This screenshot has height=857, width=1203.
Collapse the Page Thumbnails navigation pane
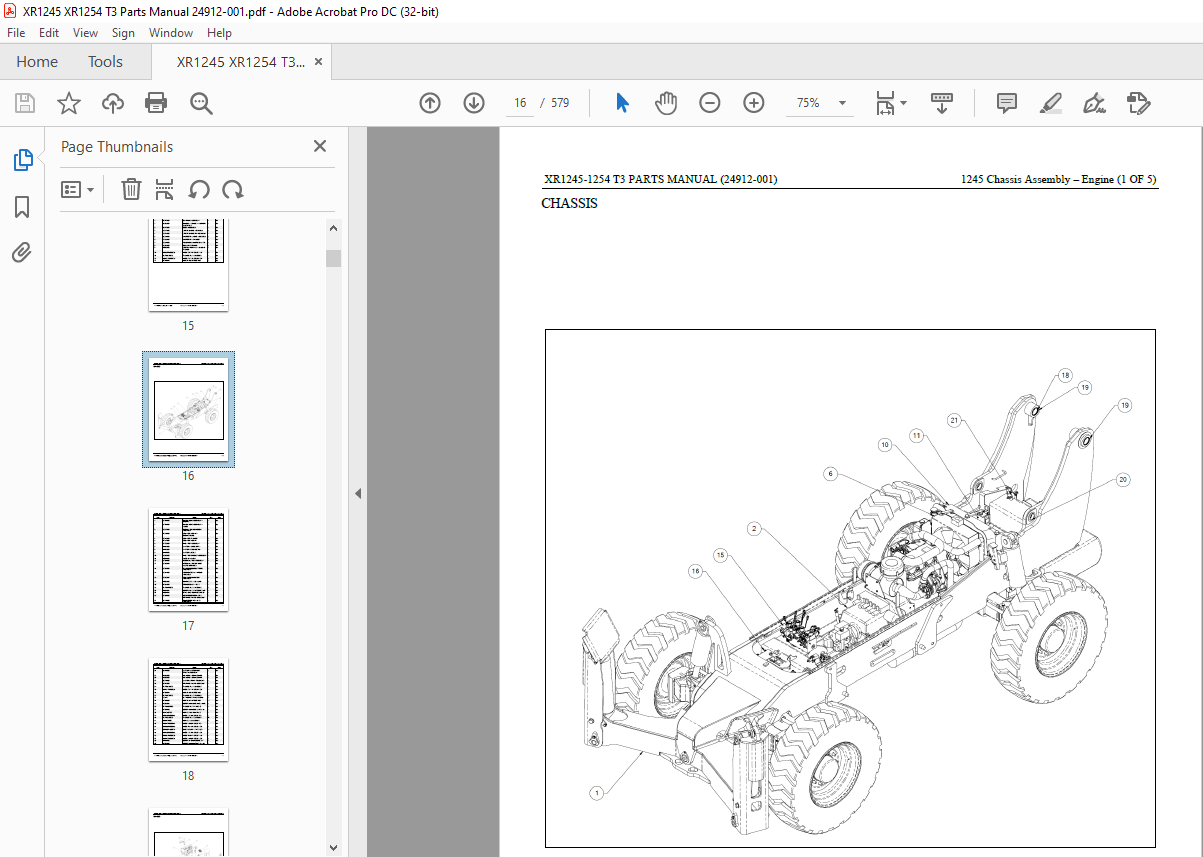click(x=319, y=146)
